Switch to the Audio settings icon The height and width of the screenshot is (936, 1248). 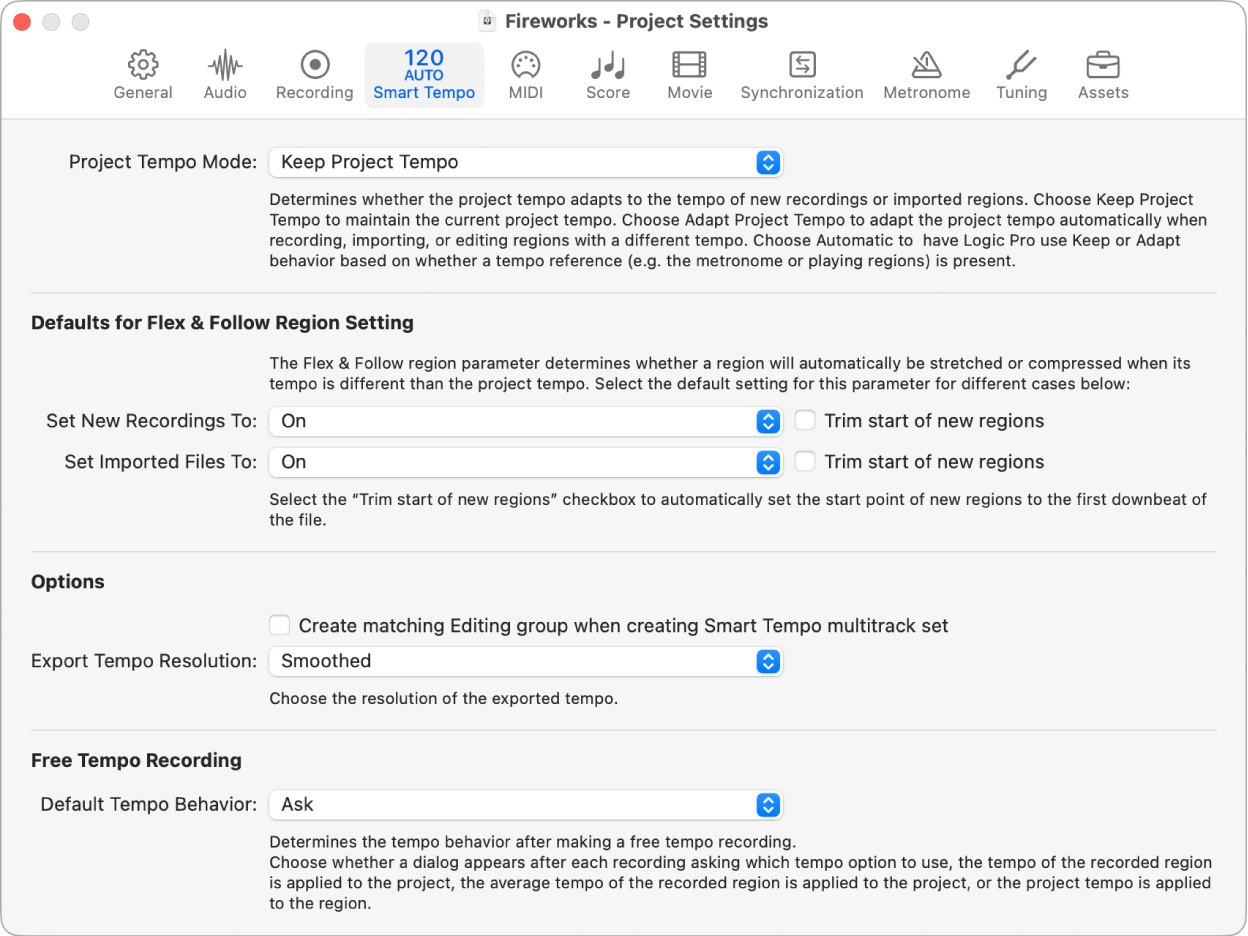(225, 75)
